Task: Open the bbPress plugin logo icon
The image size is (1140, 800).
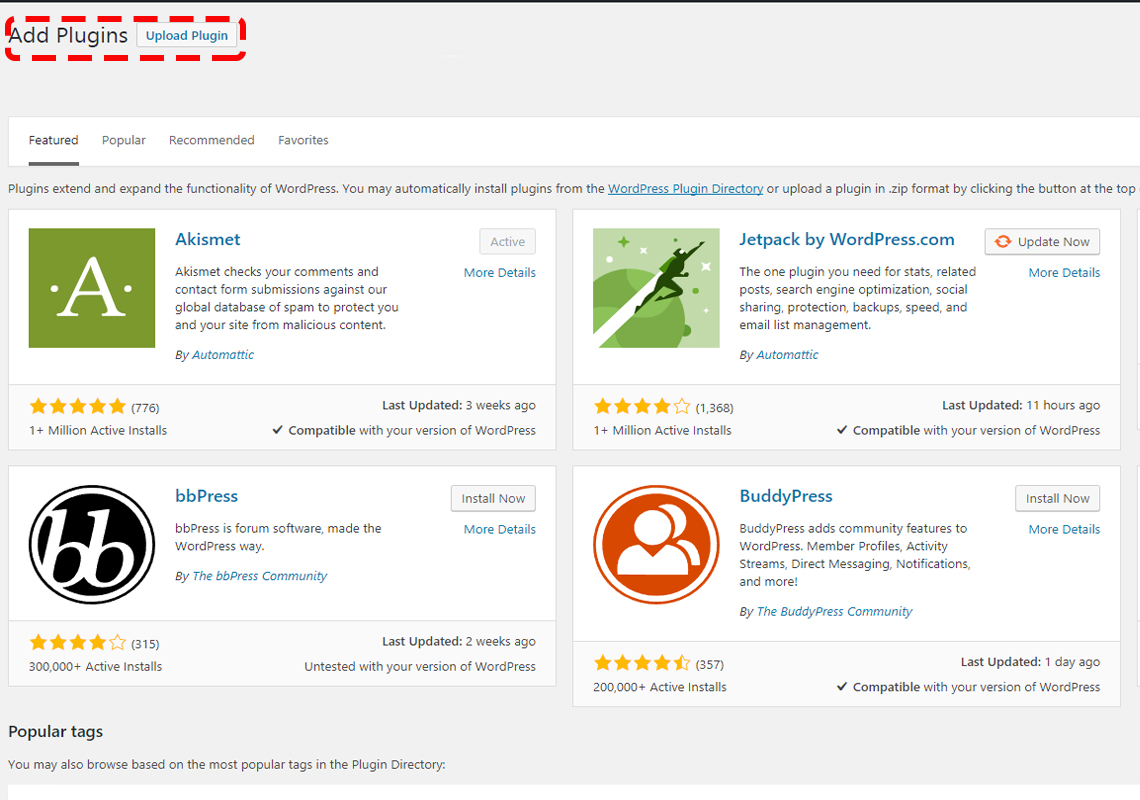Action: (92, 545)
